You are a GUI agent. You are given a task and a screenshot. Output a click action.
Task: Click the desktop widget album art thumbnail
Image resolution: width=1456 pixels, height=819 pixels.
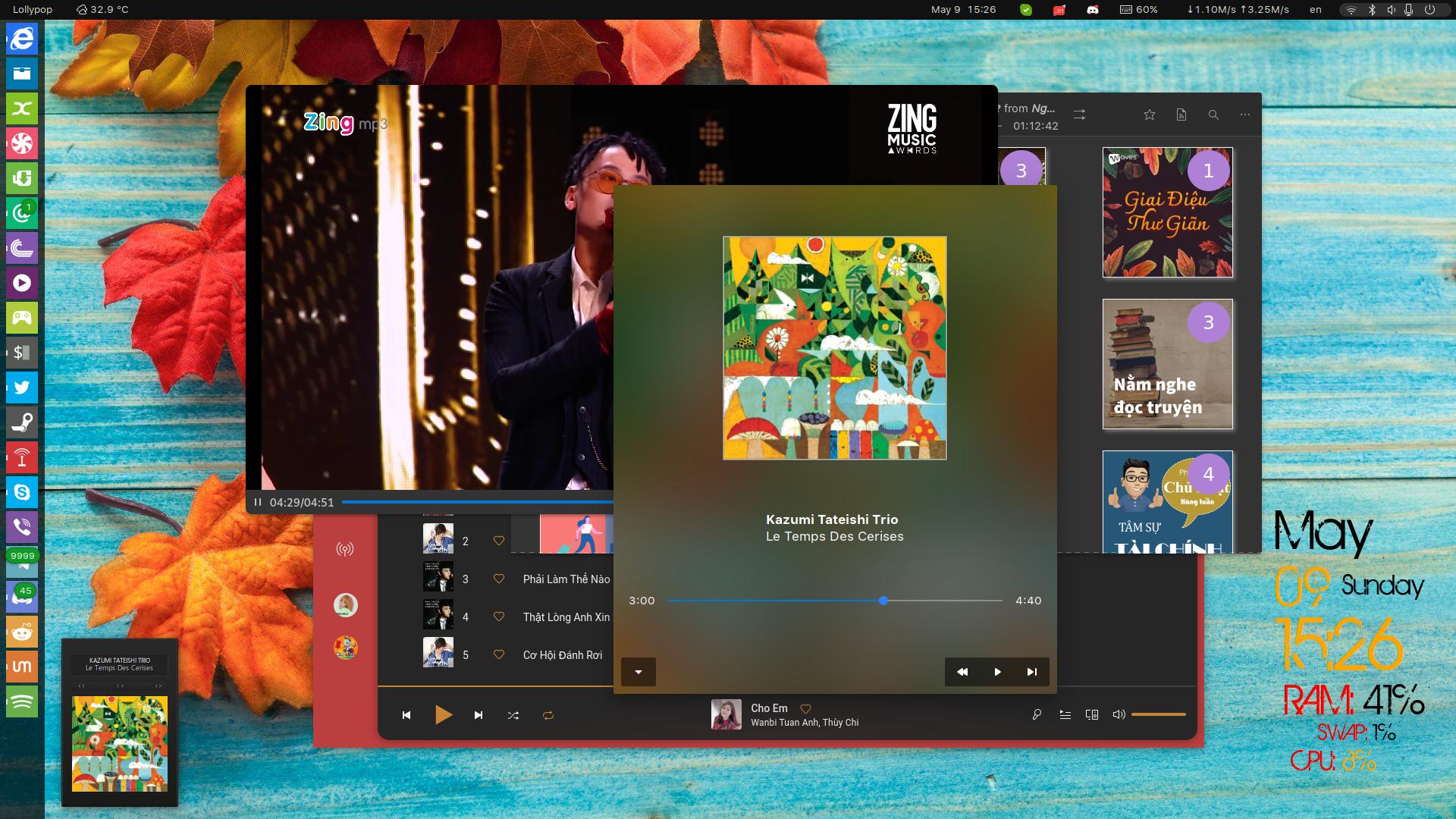coord(120,744)
